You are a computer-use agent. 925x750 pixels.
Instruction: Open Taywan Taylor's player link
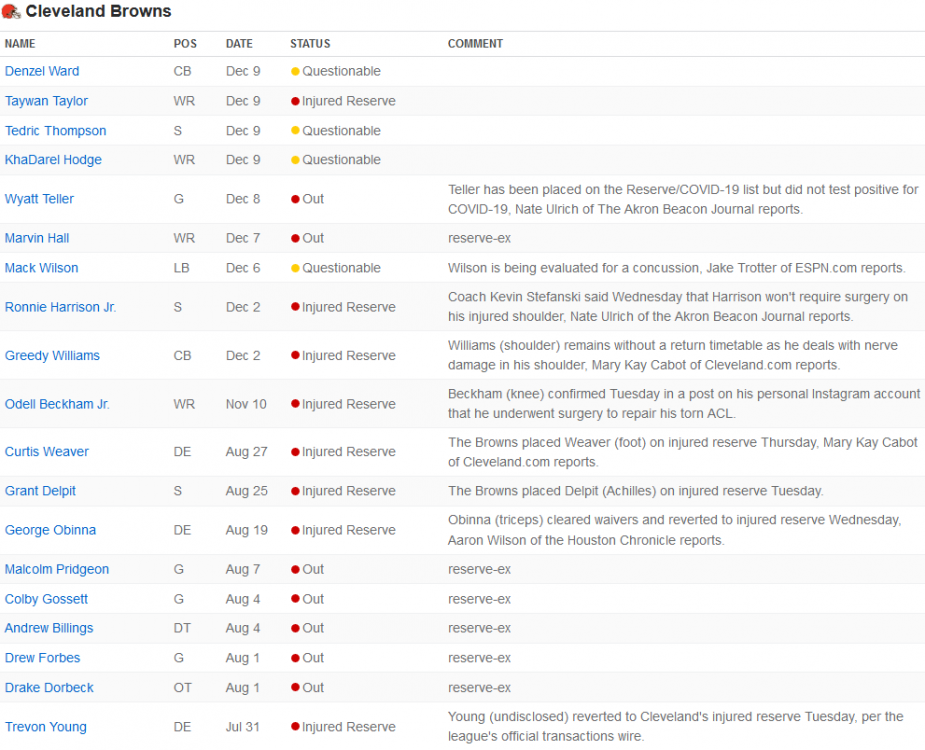click(x=46, y=101)
